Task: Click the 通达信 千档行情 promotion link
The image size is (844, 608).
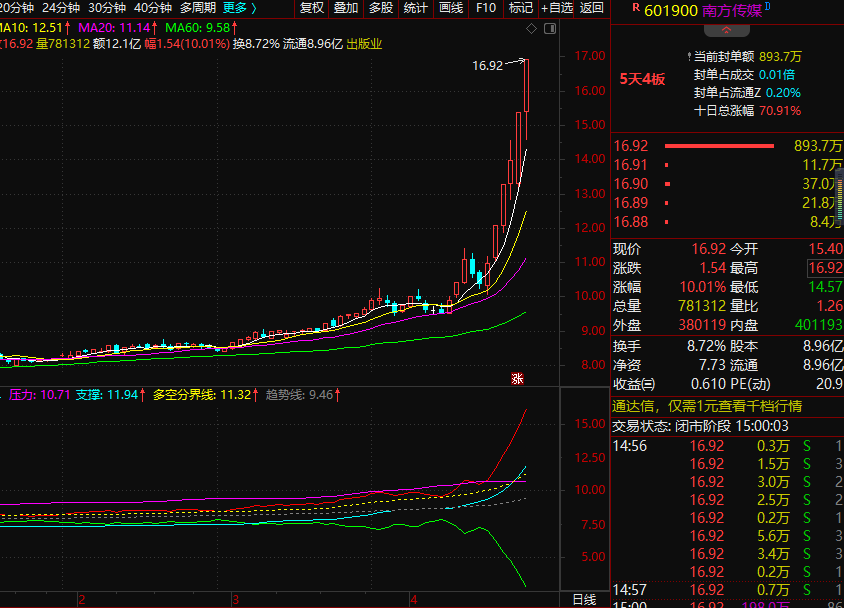Action: [x=707, y=406]
